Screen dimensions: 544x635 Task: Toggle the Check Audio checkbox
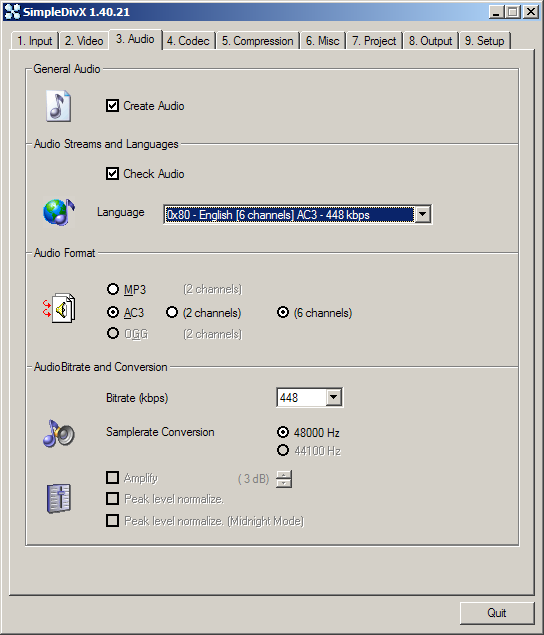[112, 174]
